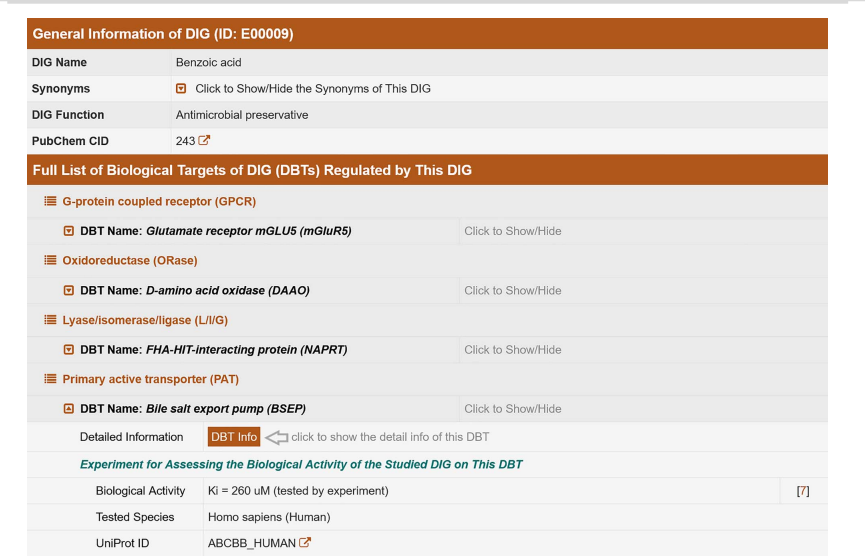Click Show/Hide text for DAAO row
Image resolution: width=865 pixels, height=559 pixels.
(x=512, y=291)
